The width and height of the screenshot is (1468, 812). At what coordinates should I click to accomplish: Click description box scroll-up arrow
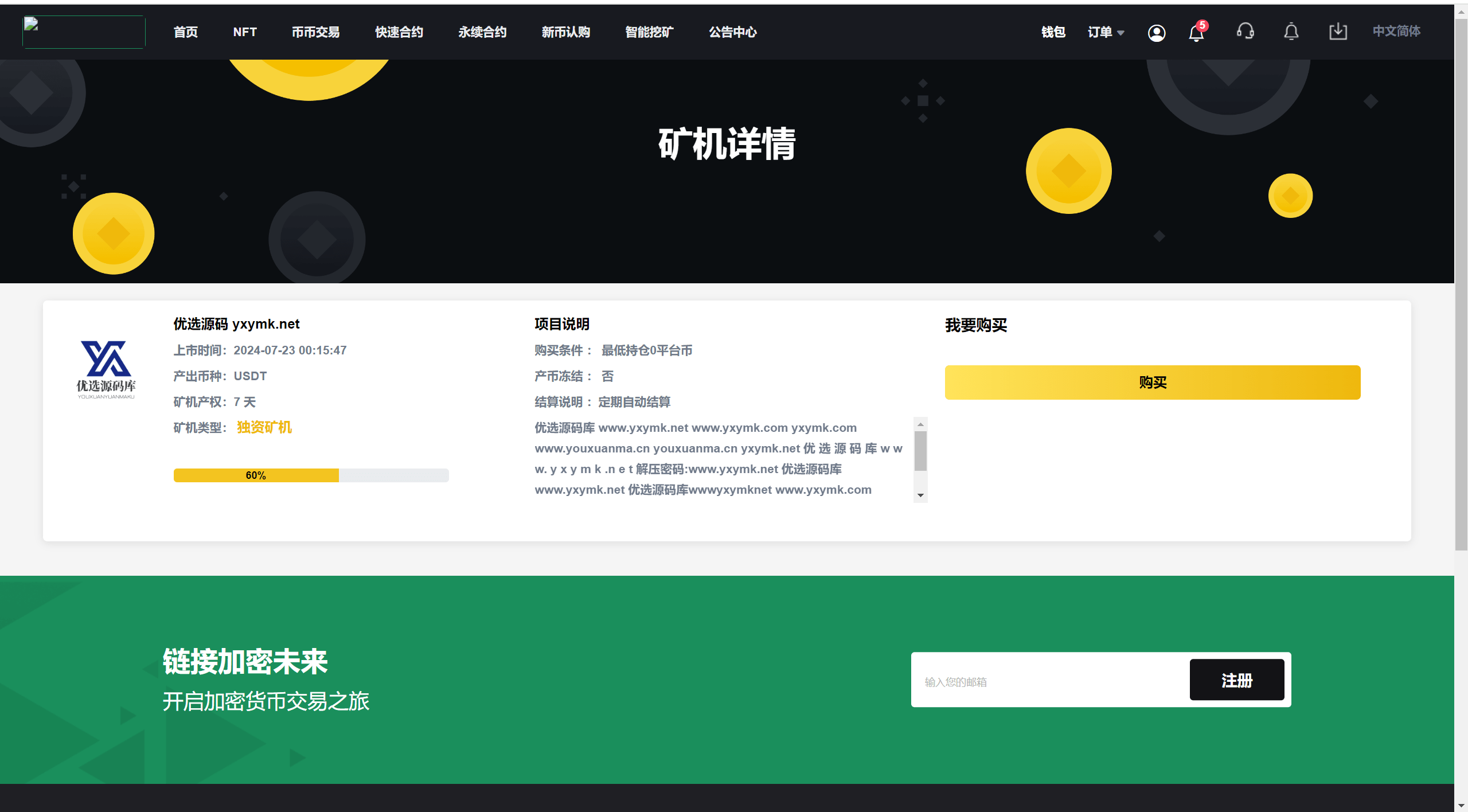[920, 424]
